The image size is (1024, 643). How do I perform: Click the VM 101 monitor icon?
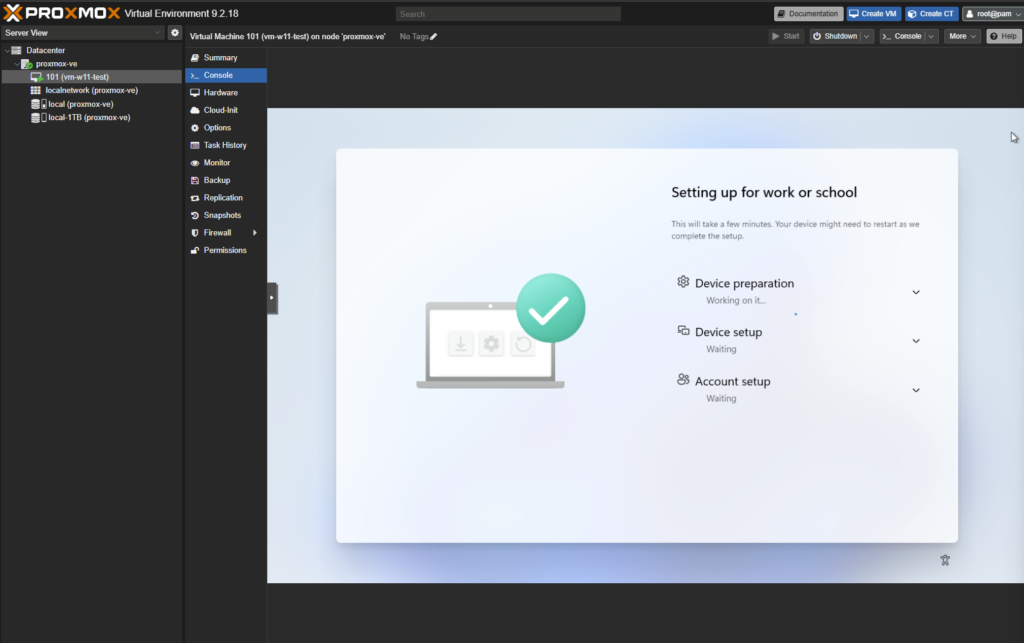tap(37, 77)
